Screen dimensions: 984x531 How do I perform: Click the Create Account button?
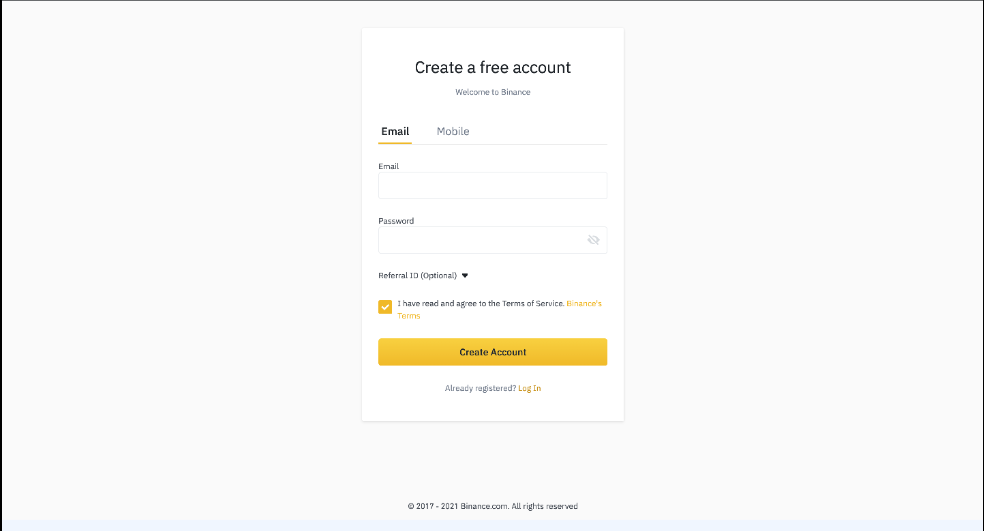pos(493,352)
